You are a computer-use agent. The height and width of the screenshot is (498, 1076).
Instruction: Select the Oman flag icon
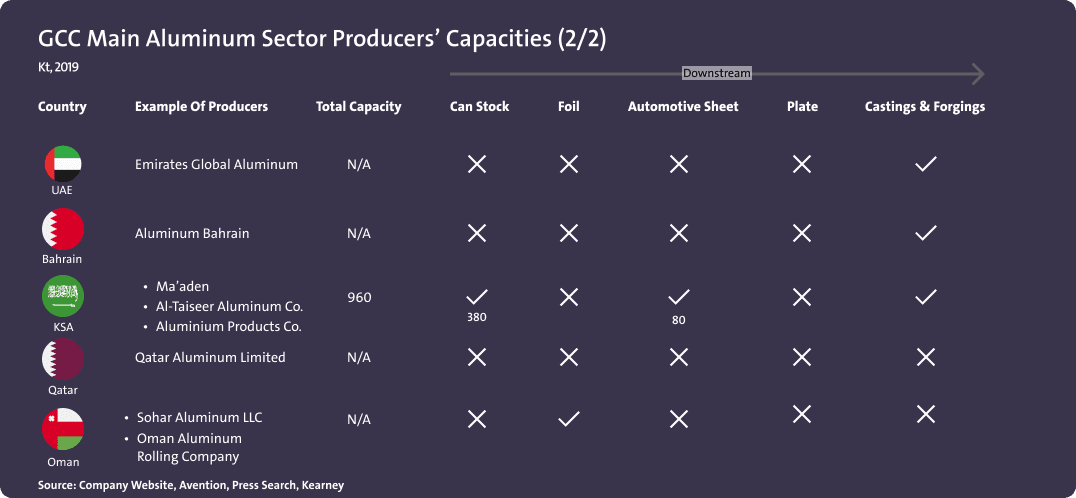point(62,429)
